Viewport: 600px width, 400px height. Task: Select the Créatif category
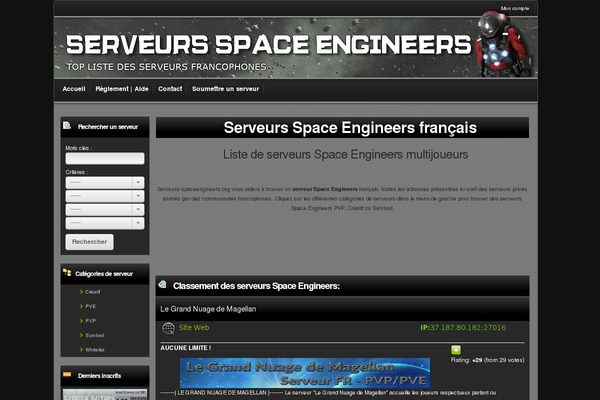(92, 292)
